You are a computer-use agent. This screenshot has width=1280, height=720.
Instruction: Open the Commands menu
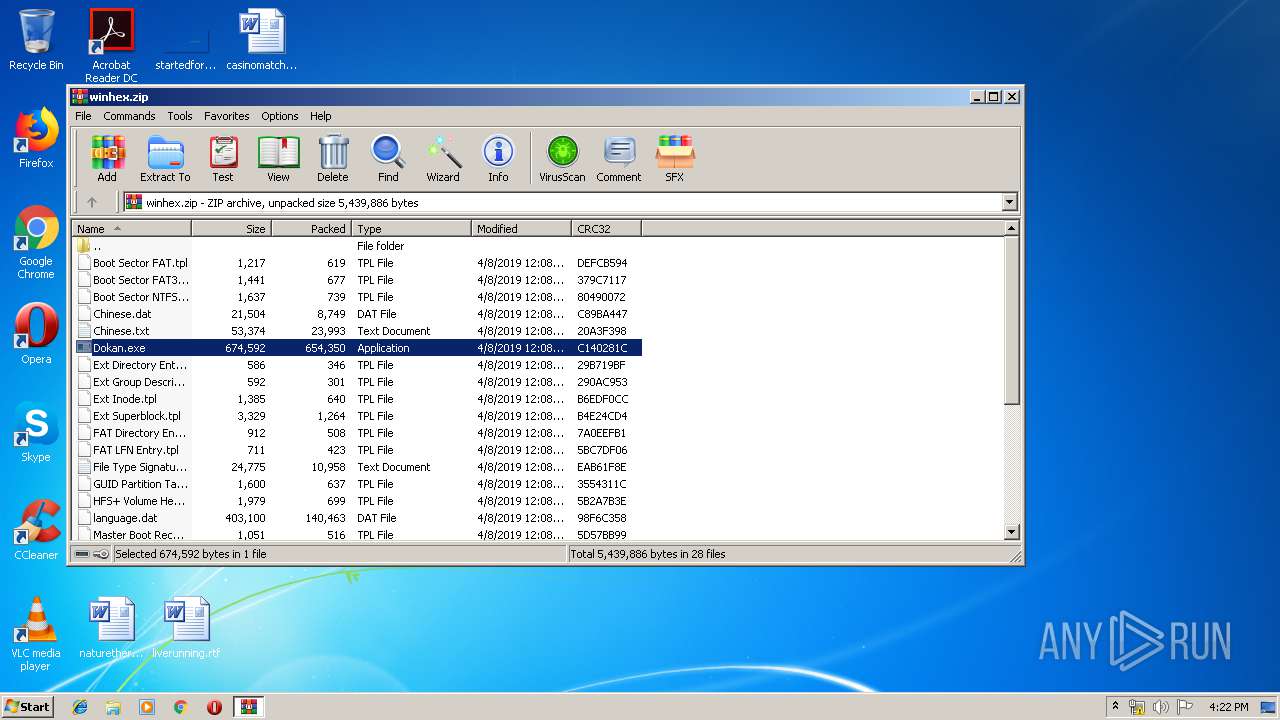coord(129,116)
